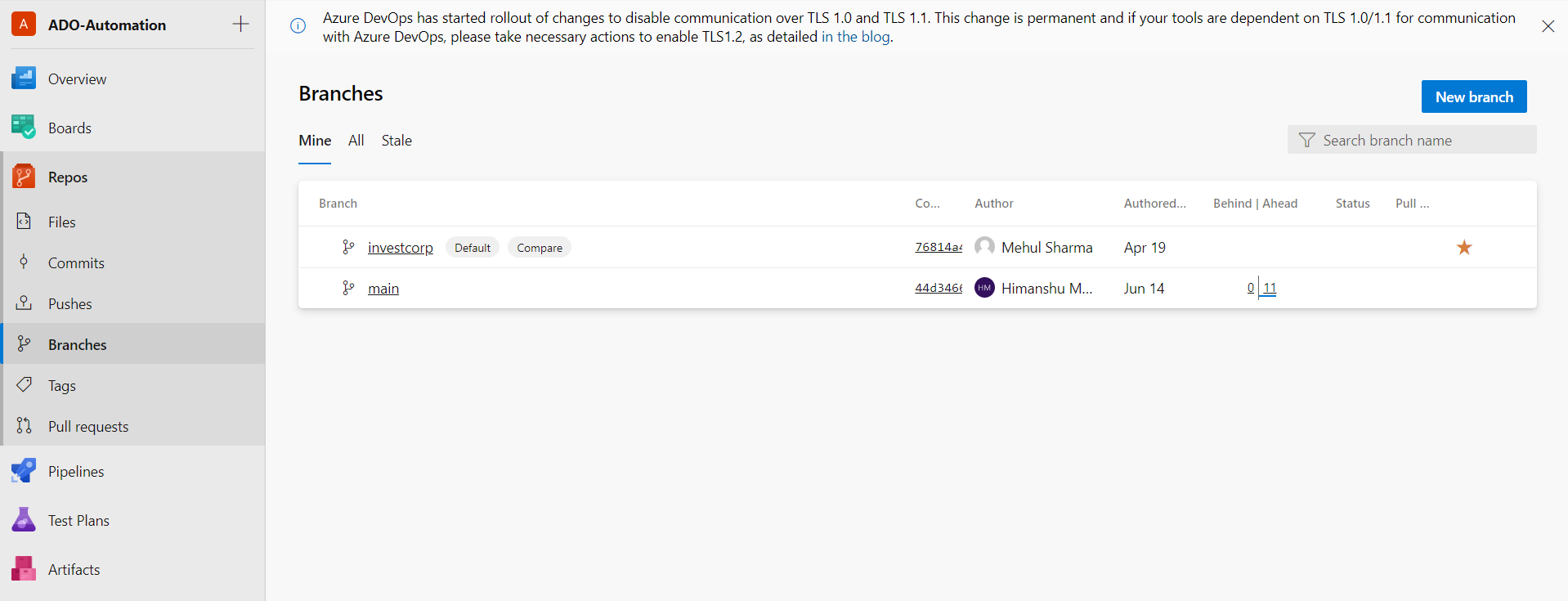Screen dimensions: 1568x601
Task: Open the Overview hub icon
Action: pos(24,78)
